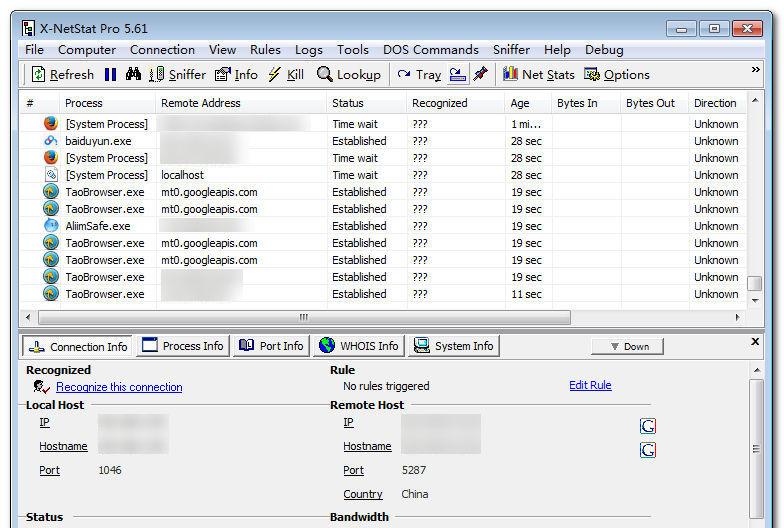The image size is (784, 528).
Task: Sort by the Remote Address column header
Action: coord(241,103)
